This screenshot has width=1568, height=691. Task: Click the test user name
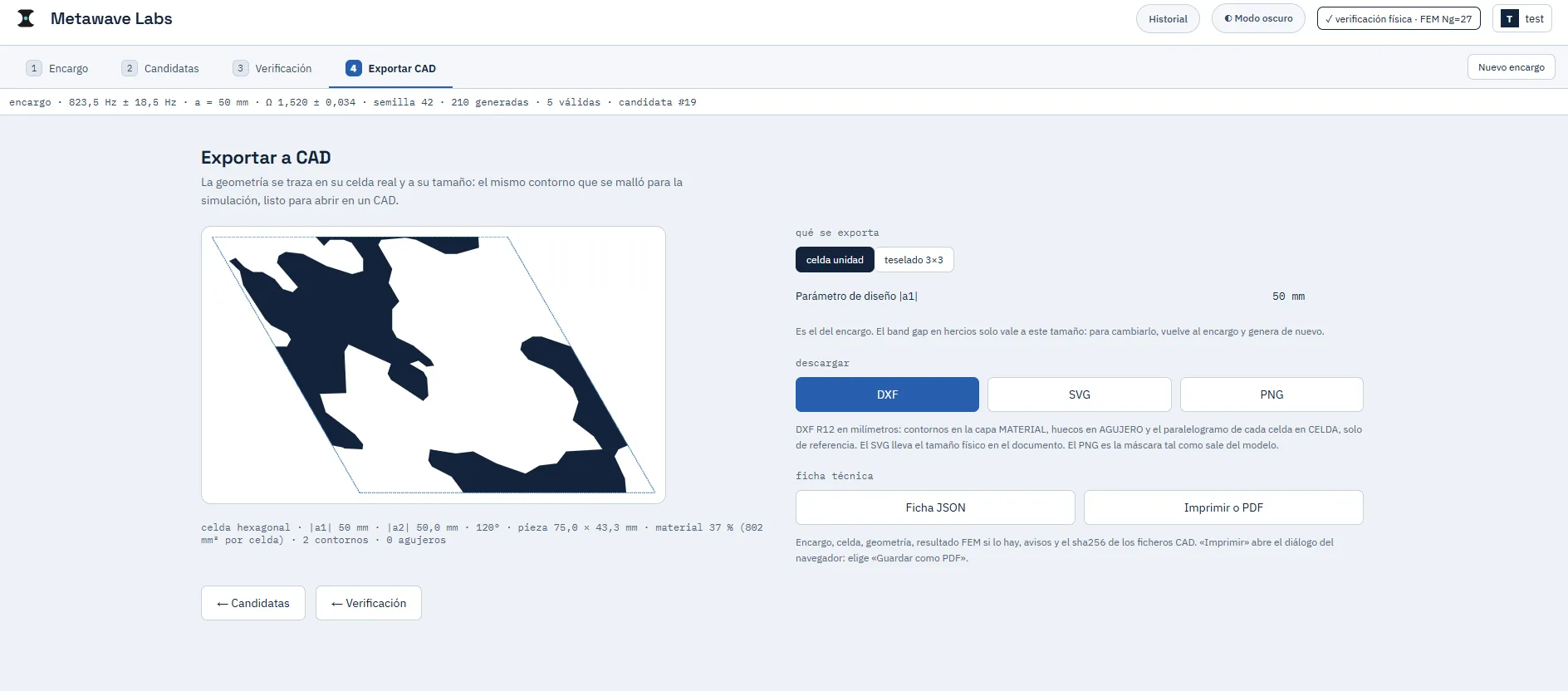1534,19
